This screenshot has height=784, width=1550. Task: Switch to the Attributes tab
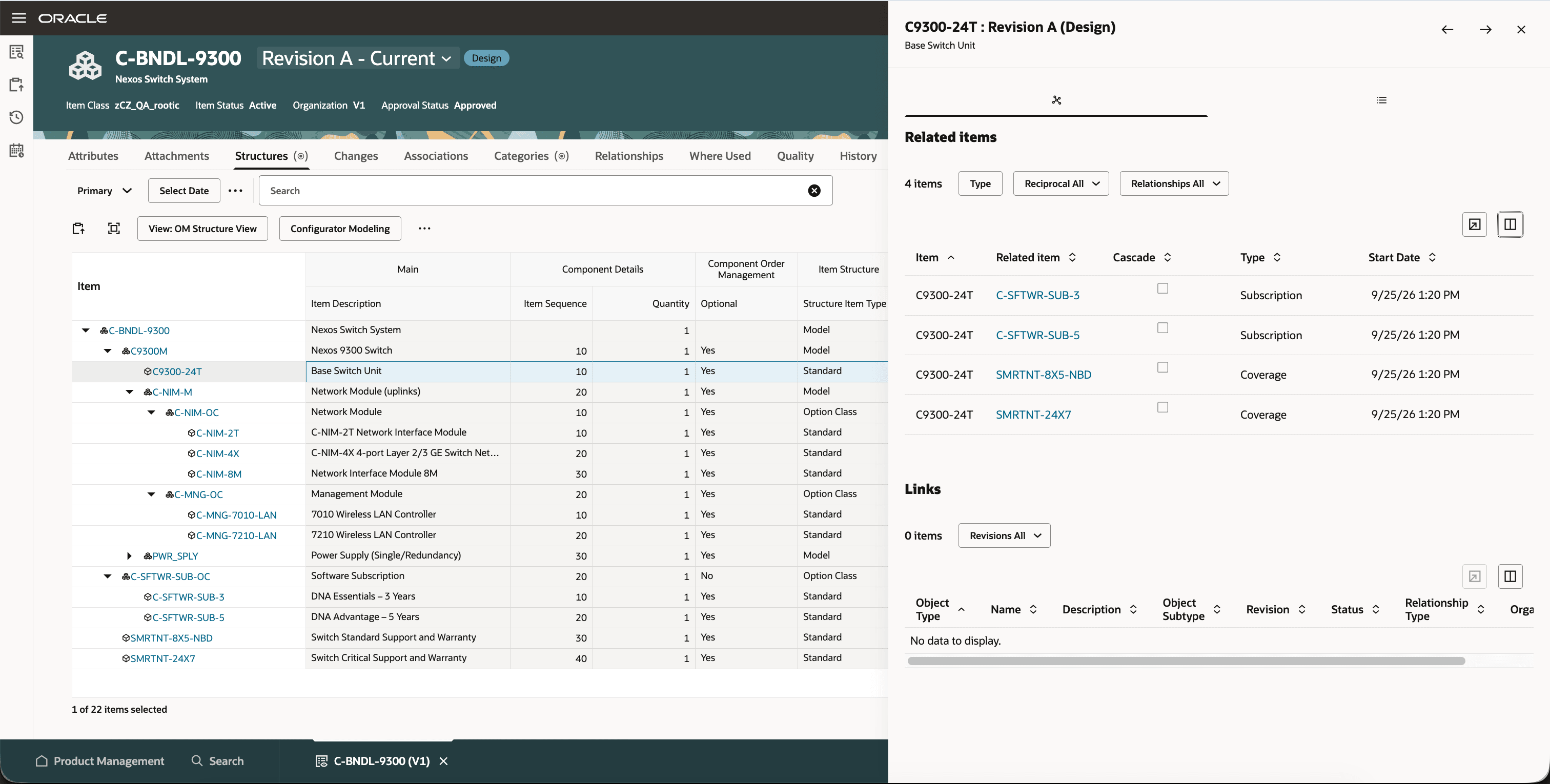click(93, 156)
